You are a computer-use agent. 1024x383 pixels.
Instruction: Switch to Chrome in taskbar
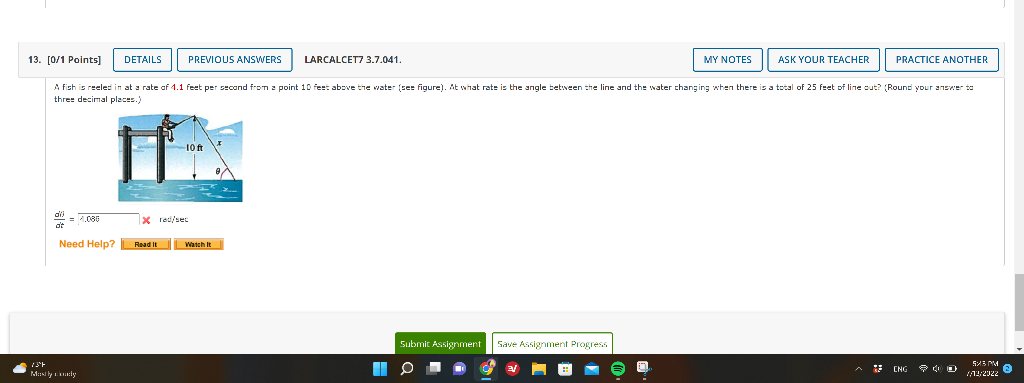pyautogui.click(x=486, y=369)
